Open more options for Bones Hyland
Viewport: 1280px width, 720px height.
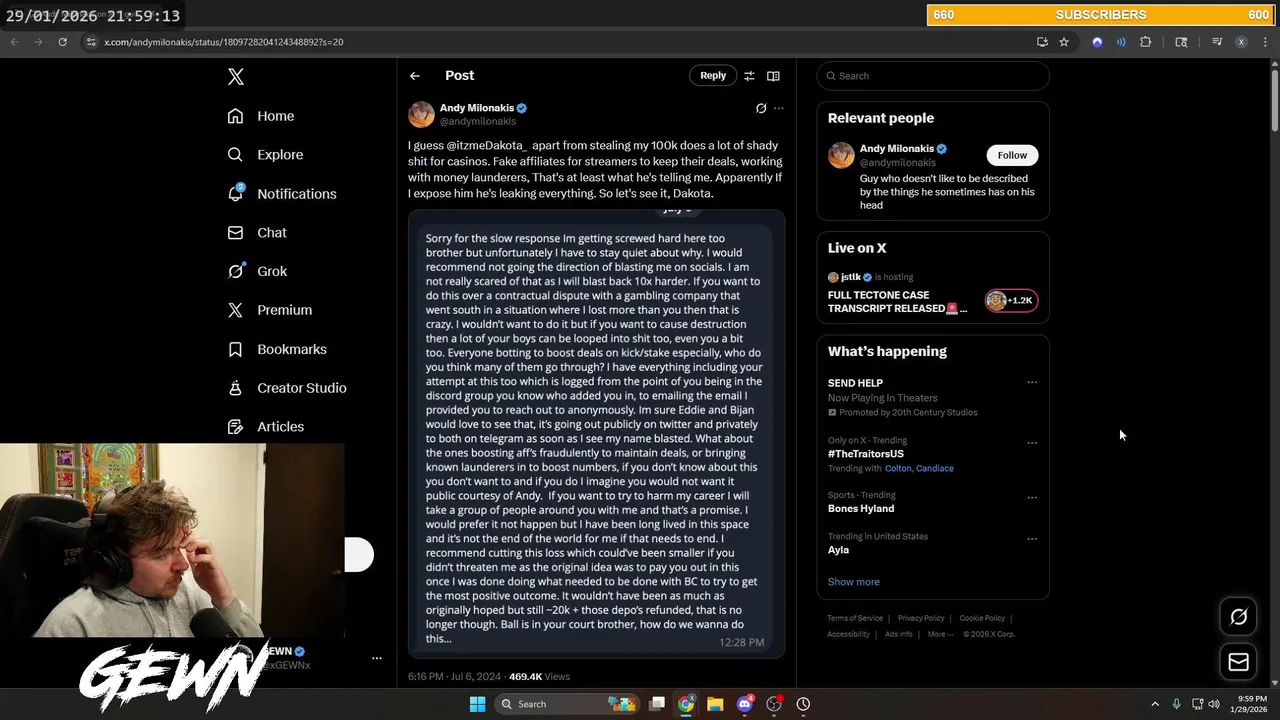click(x=1032, y=497)
